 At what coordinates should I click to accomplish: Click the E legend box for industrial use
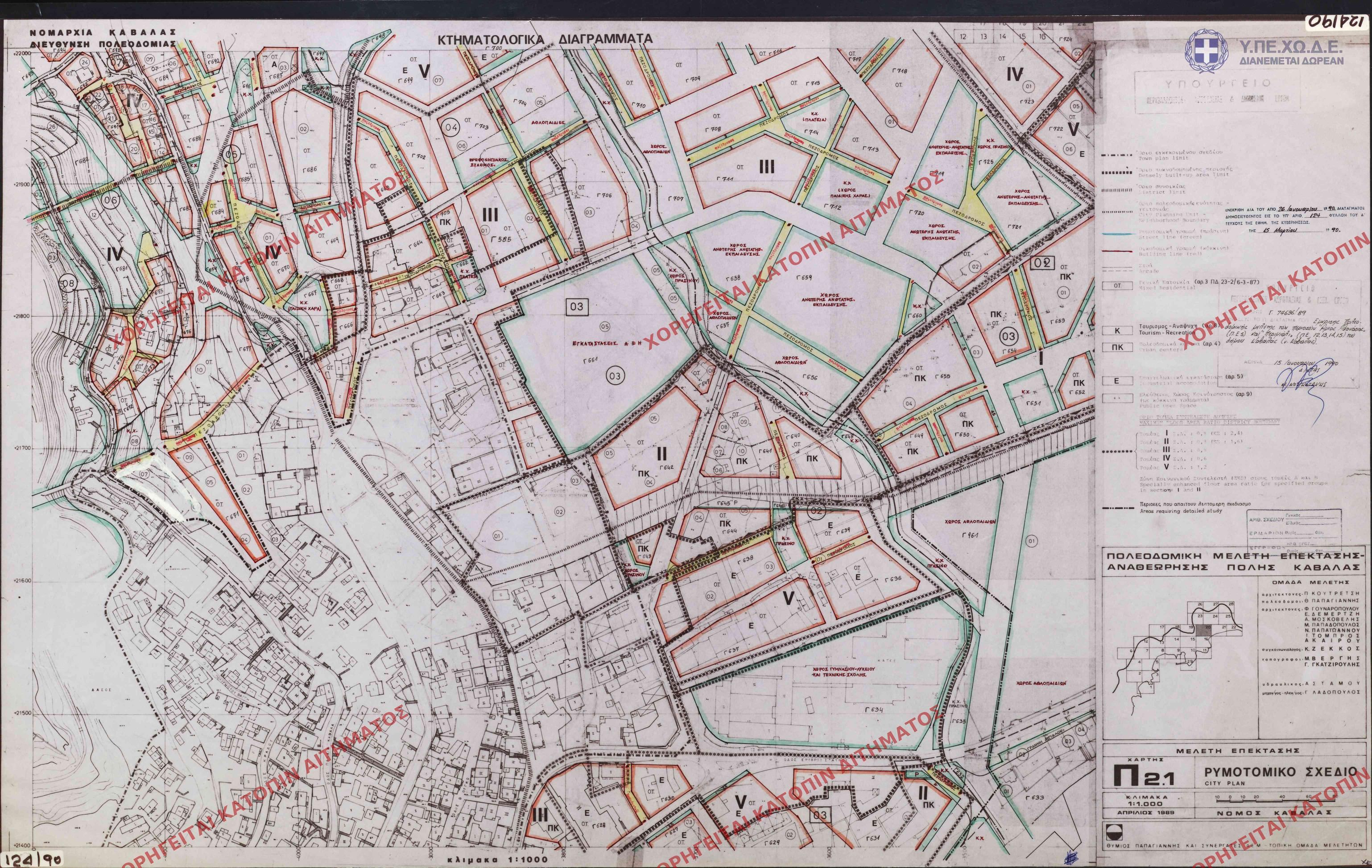[x=1117, y=381]
